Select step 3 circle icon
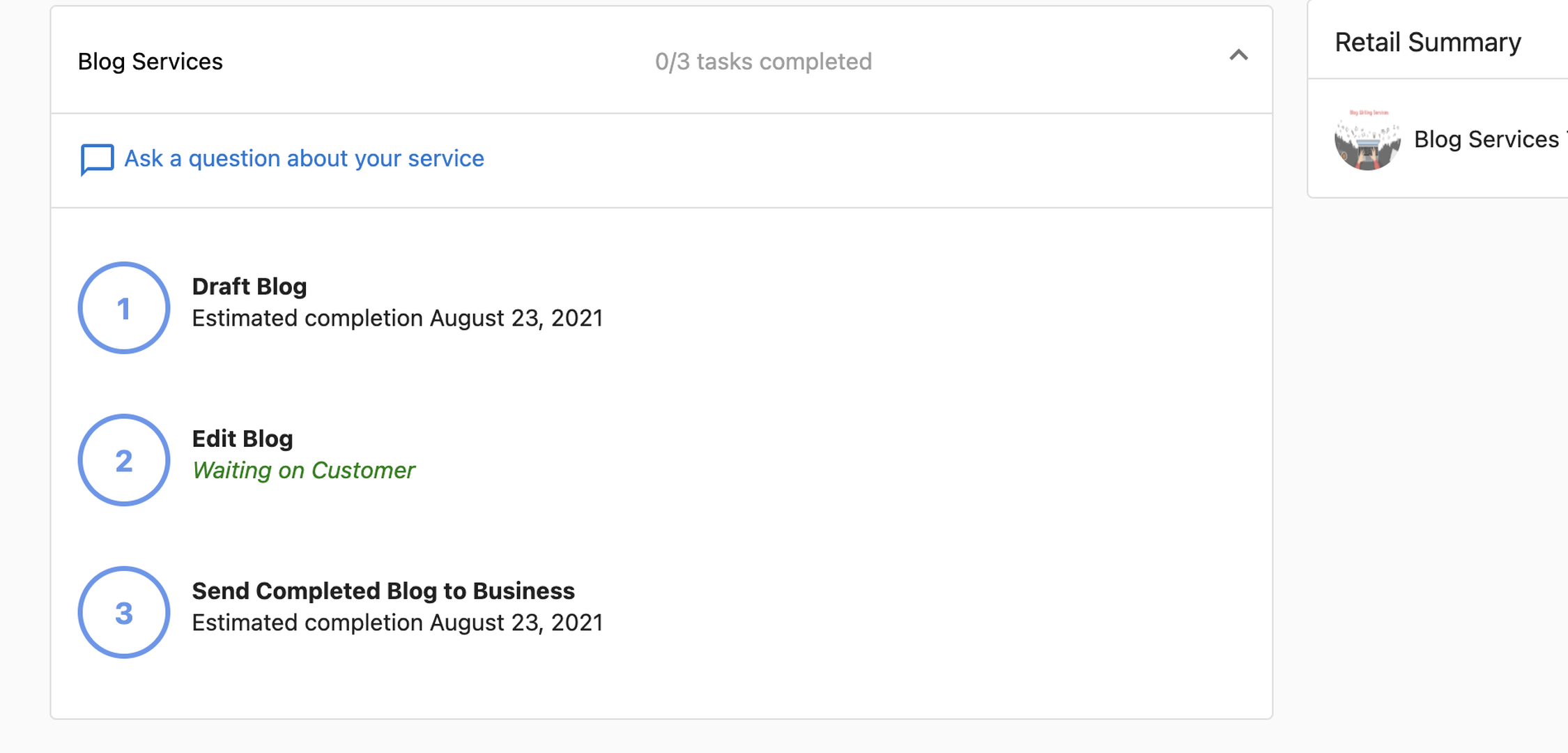Viewport: 1568px width, 753px height. [x=124, y=612]
